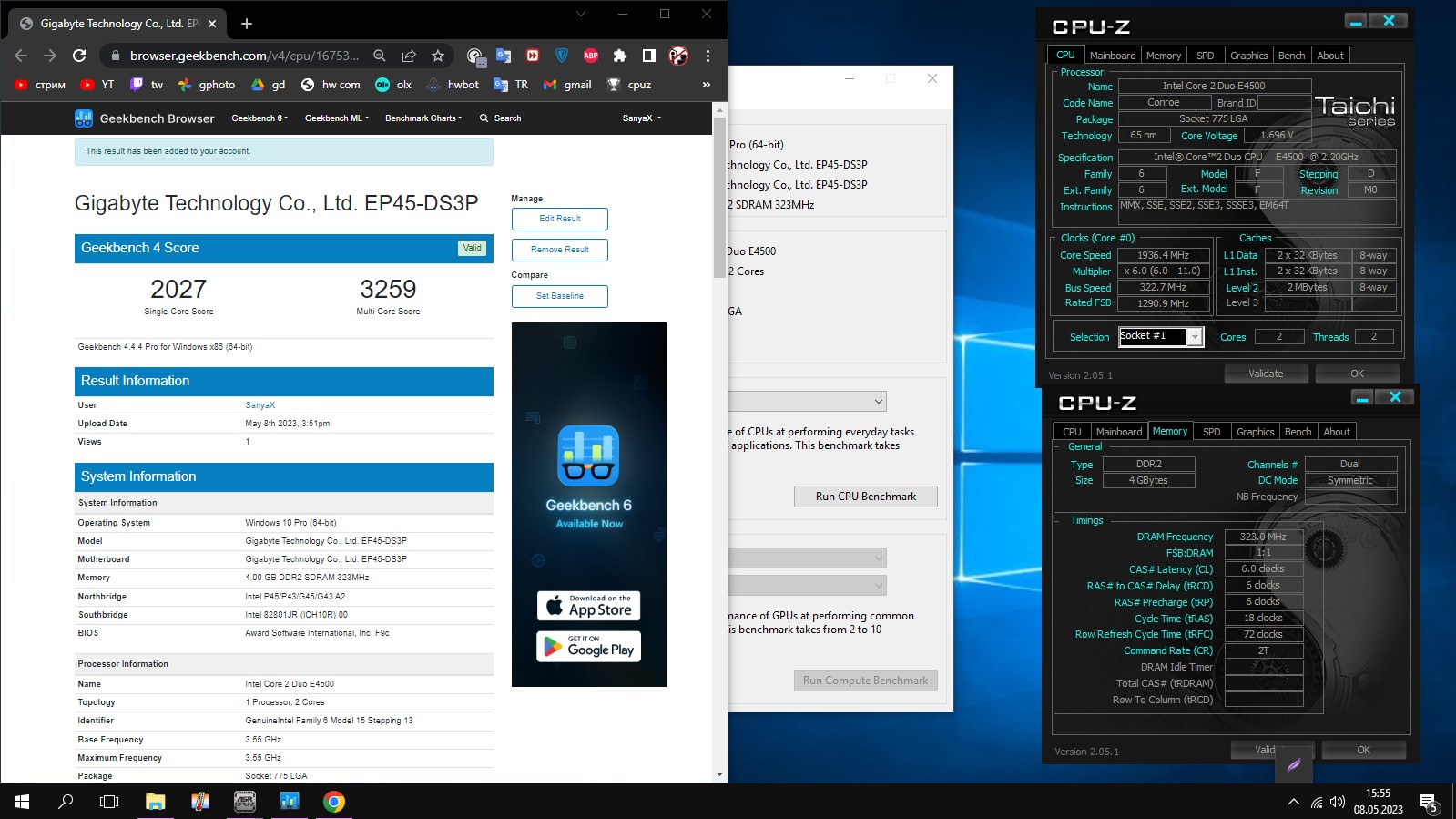Toggle the Chrome side panel icon
The width and height of the screenshot is (1456, 819).
(649, 56)
